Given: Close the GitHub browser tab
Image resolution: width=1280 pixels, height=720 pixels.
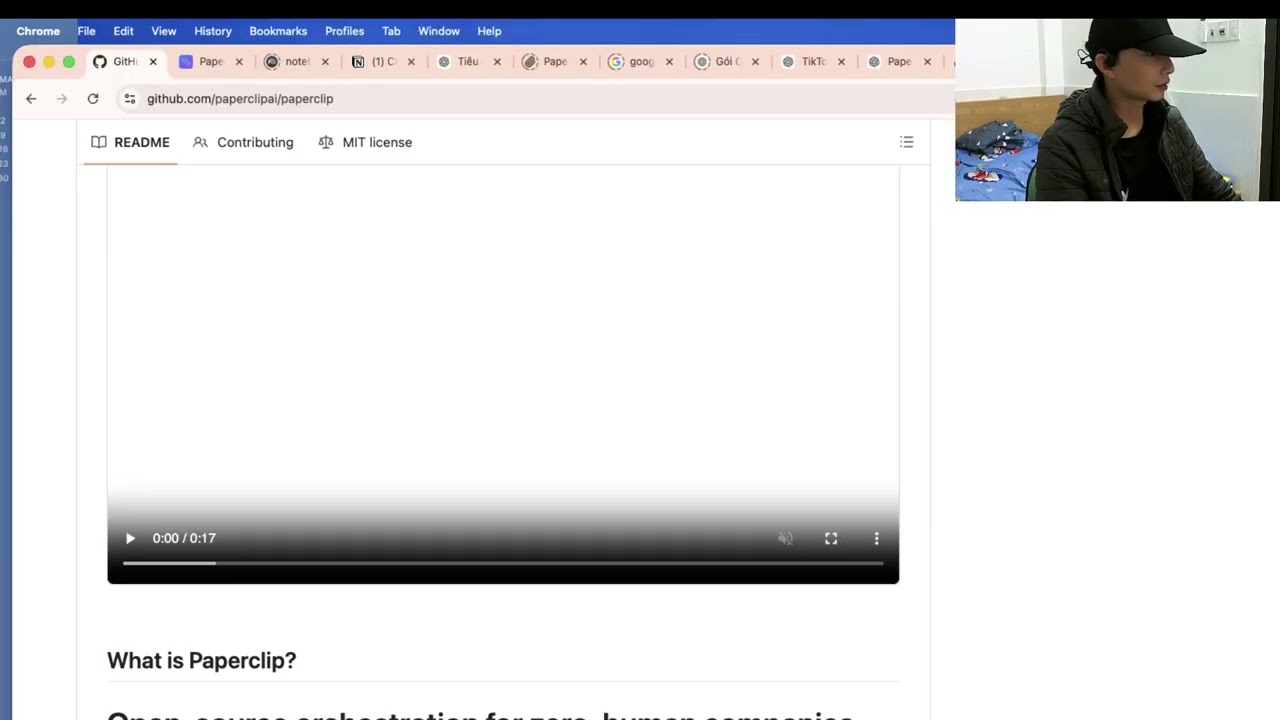Looking at the screenshot, I should tap(153, 62).
